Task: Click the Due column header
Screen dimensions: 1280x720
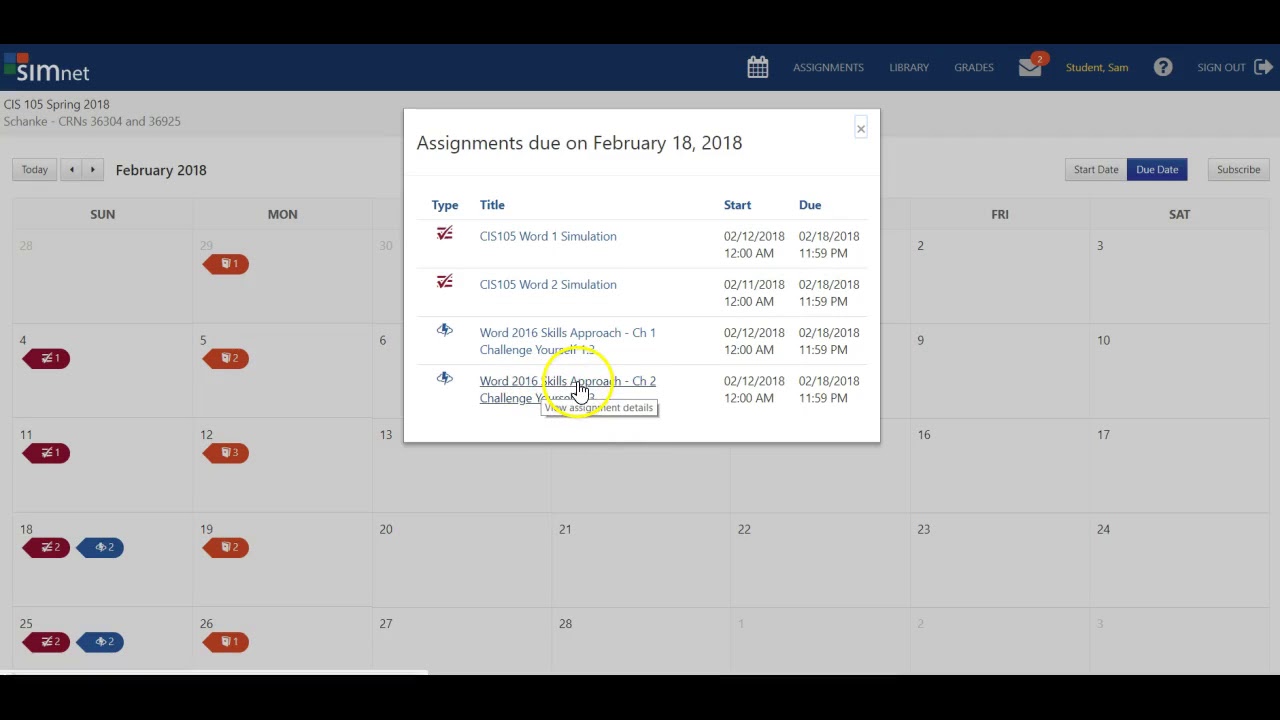Action: click(x=810, y=205)
